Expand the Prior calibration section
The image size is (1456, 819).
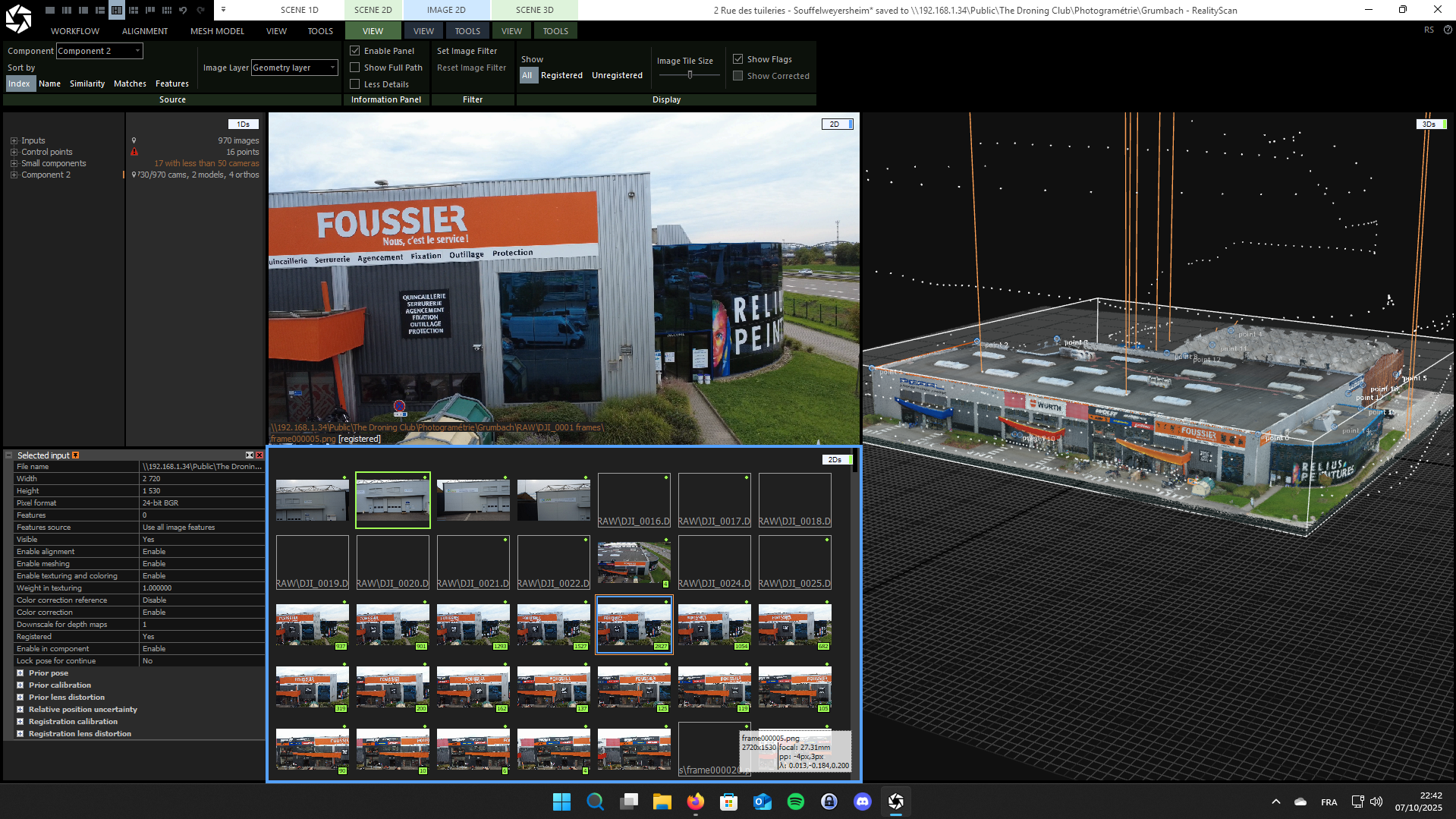coord(20,685)
